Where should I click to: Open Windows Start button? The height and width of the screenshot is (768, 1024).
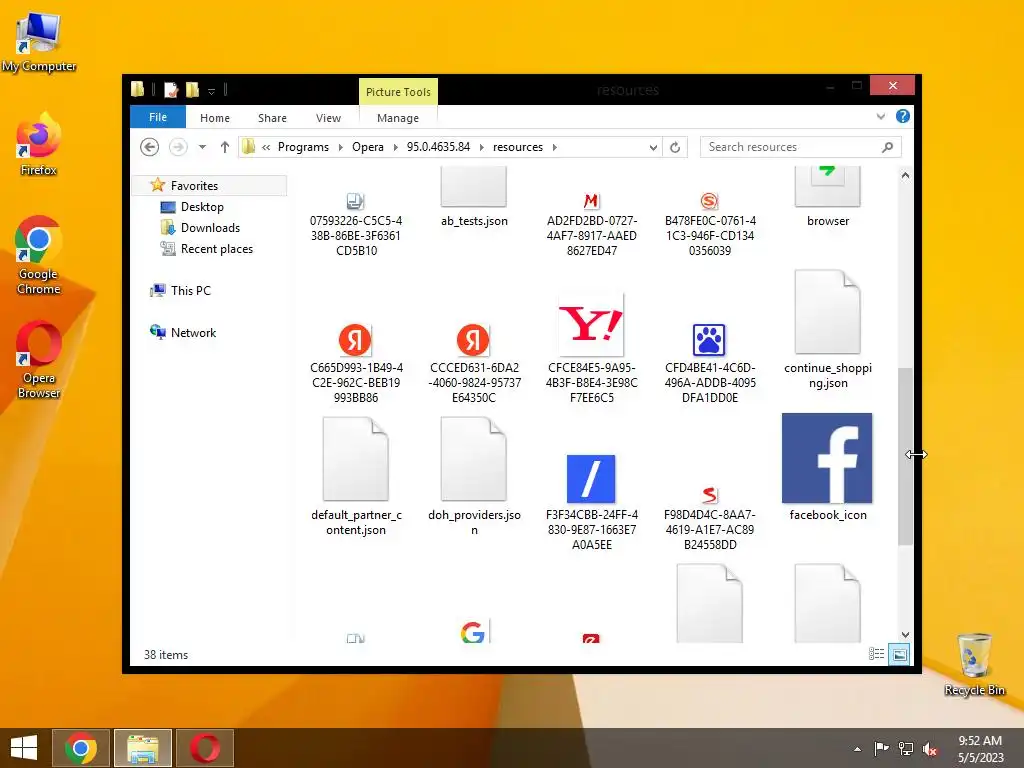[x=24, y=748]
